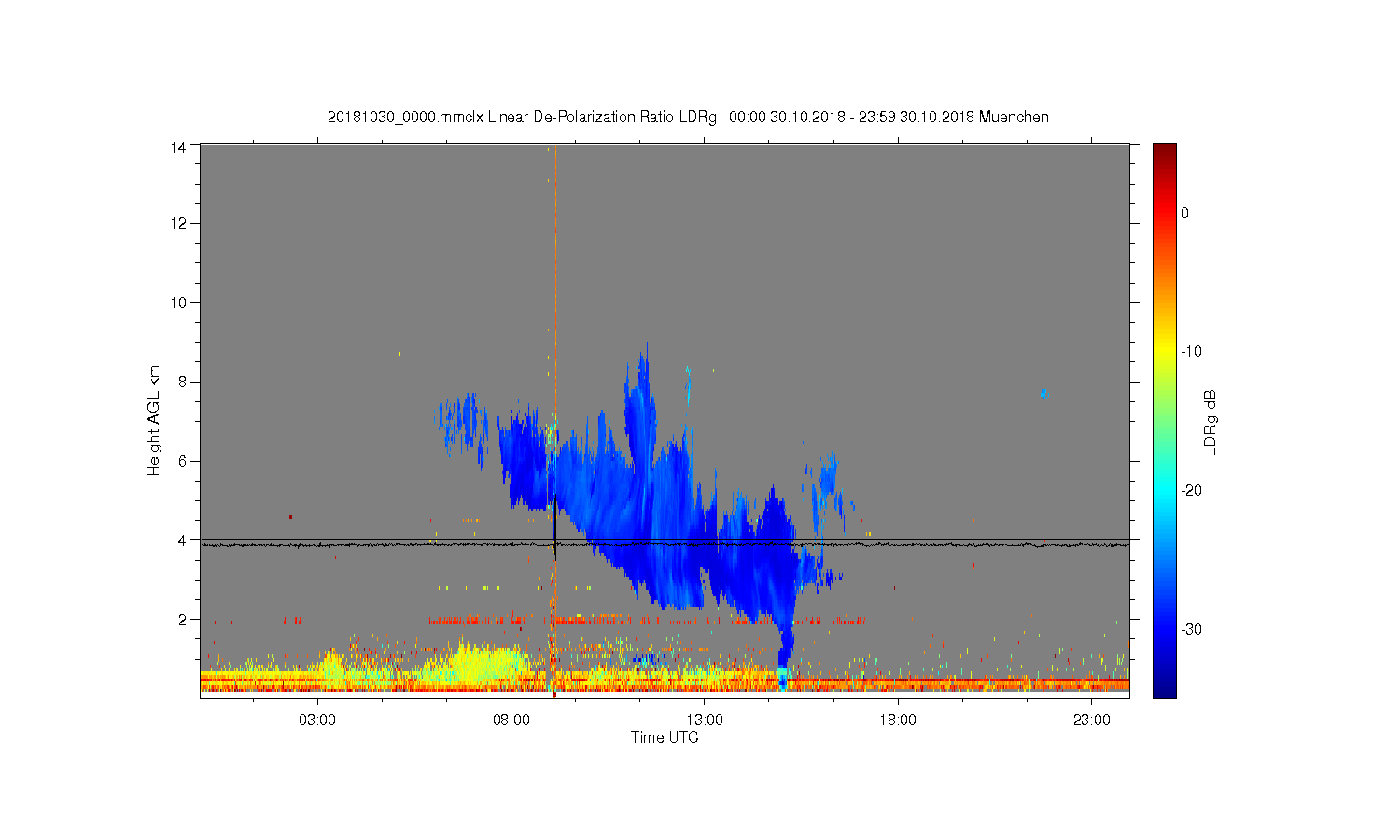1400x840 pixels.
Task: Click the LDRg dB colorbar title
Action: pos(1211,422)
